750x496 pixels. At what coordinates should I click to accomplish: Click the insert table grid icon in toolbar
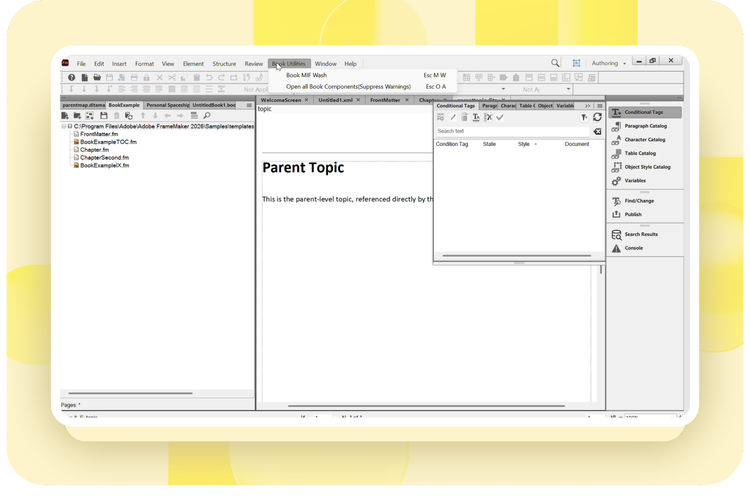[x=466, y=77]
